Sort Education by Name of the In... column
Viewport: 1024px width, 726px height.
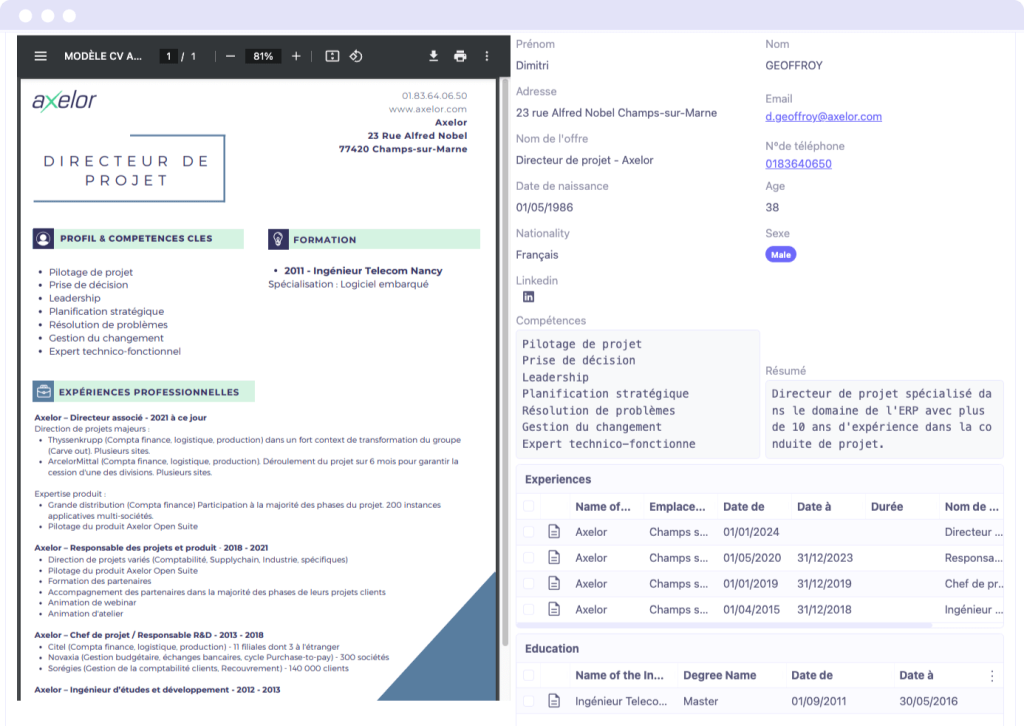point(619,676)
